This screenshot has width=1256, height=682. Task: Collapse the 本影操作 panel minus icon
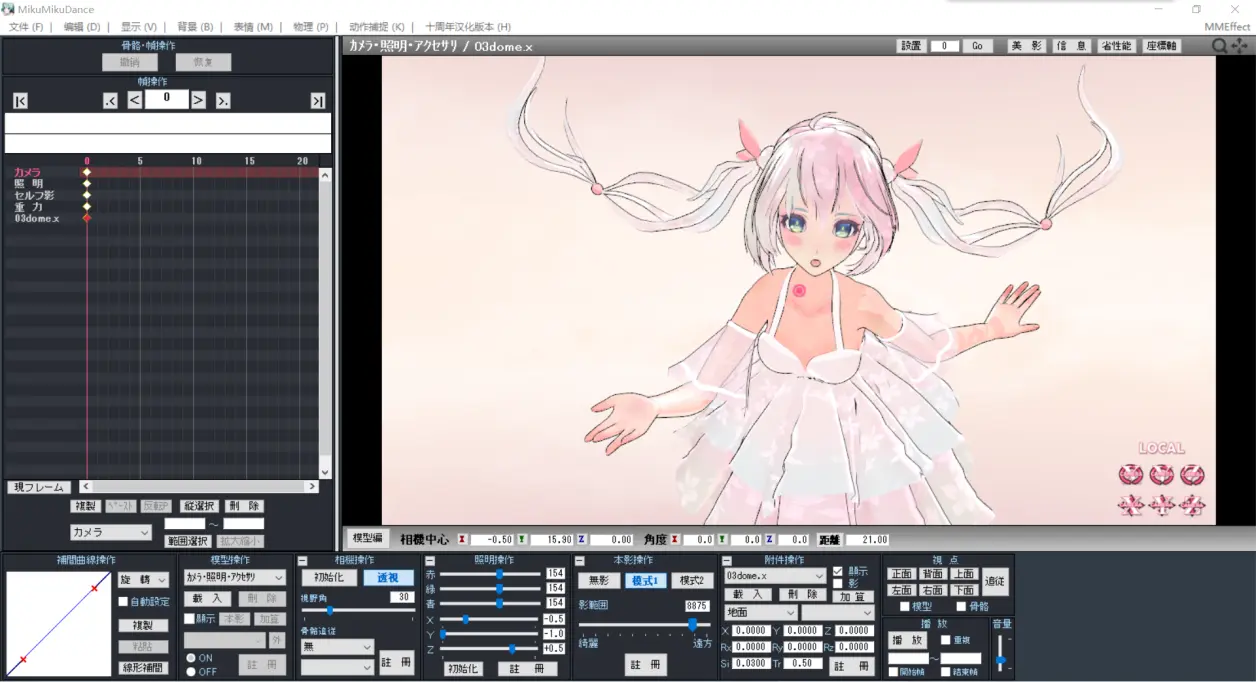point(580,561)
